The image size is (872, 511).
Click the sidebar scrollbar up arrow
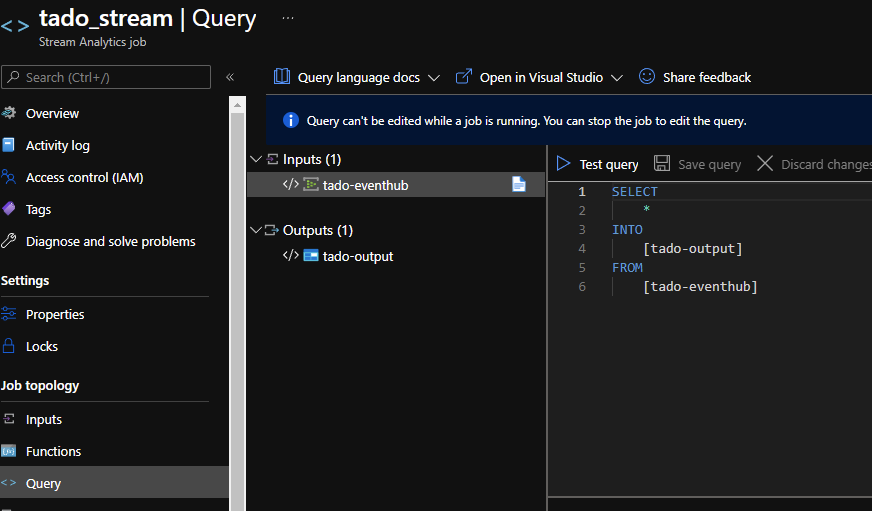click(237, 105)
